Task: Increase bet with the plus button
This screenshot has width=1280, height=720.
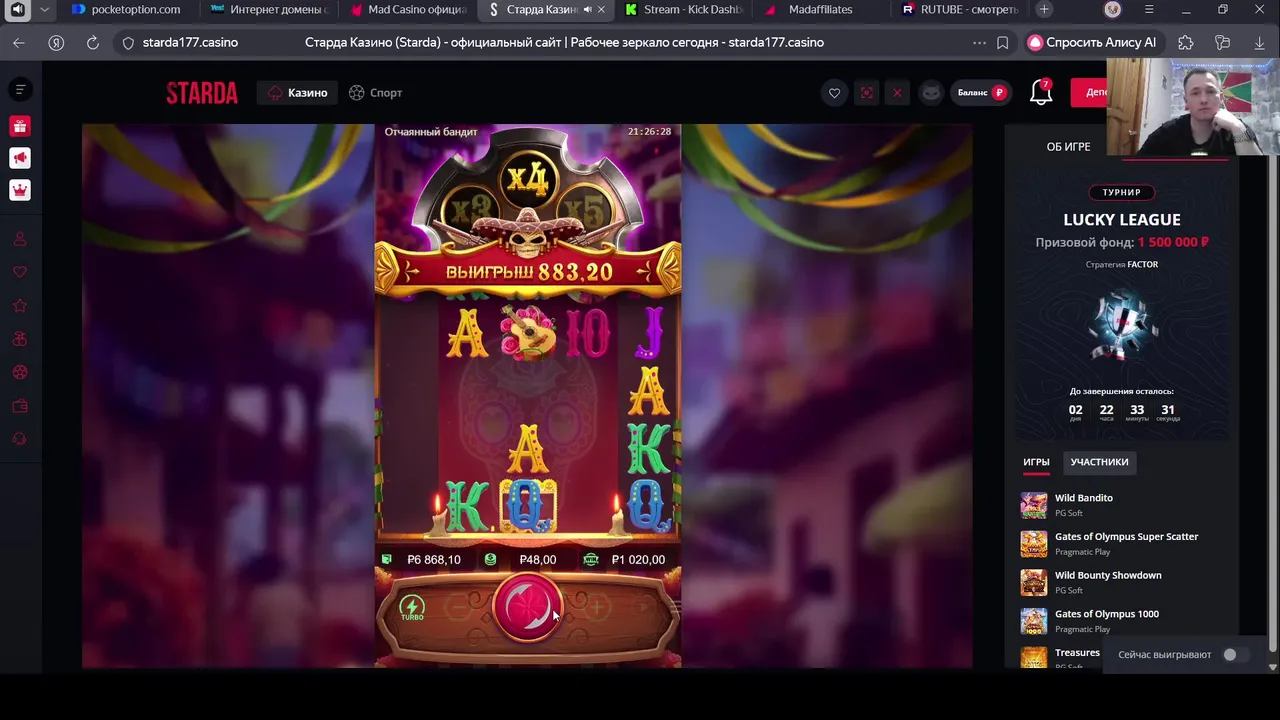Action: (597, 607)
